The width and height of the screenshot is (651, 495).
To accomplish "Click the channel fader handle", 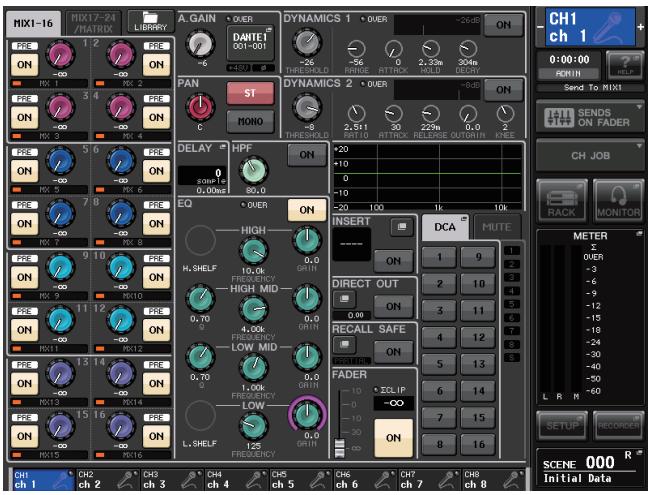I will 340,447.
